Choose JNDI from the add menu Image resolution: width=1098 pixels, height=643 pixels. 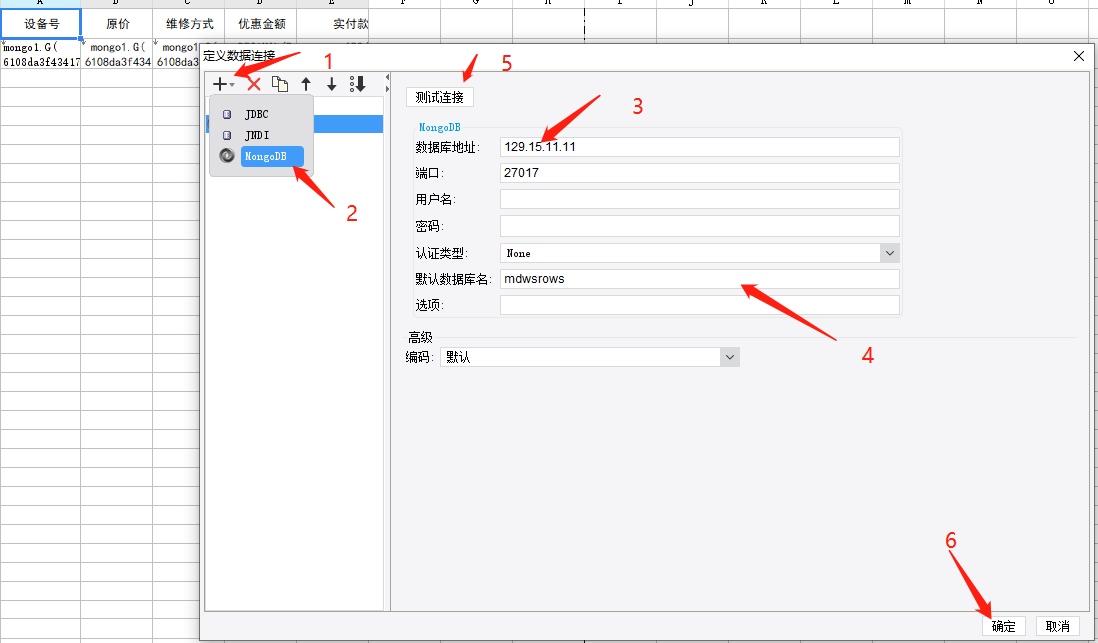pos(256,135)
